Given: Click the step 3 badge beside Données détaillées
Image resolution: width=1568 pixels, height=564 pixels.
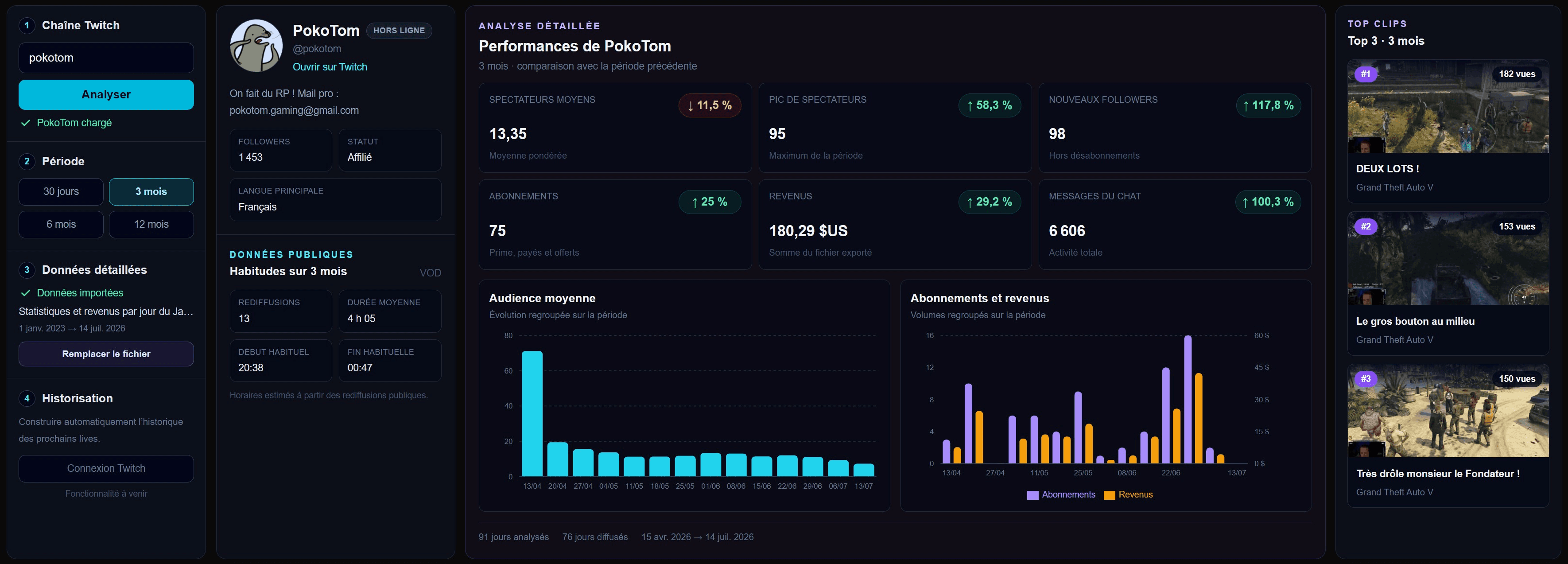Looking at the screenshot, I should click(x=27, y=270).
